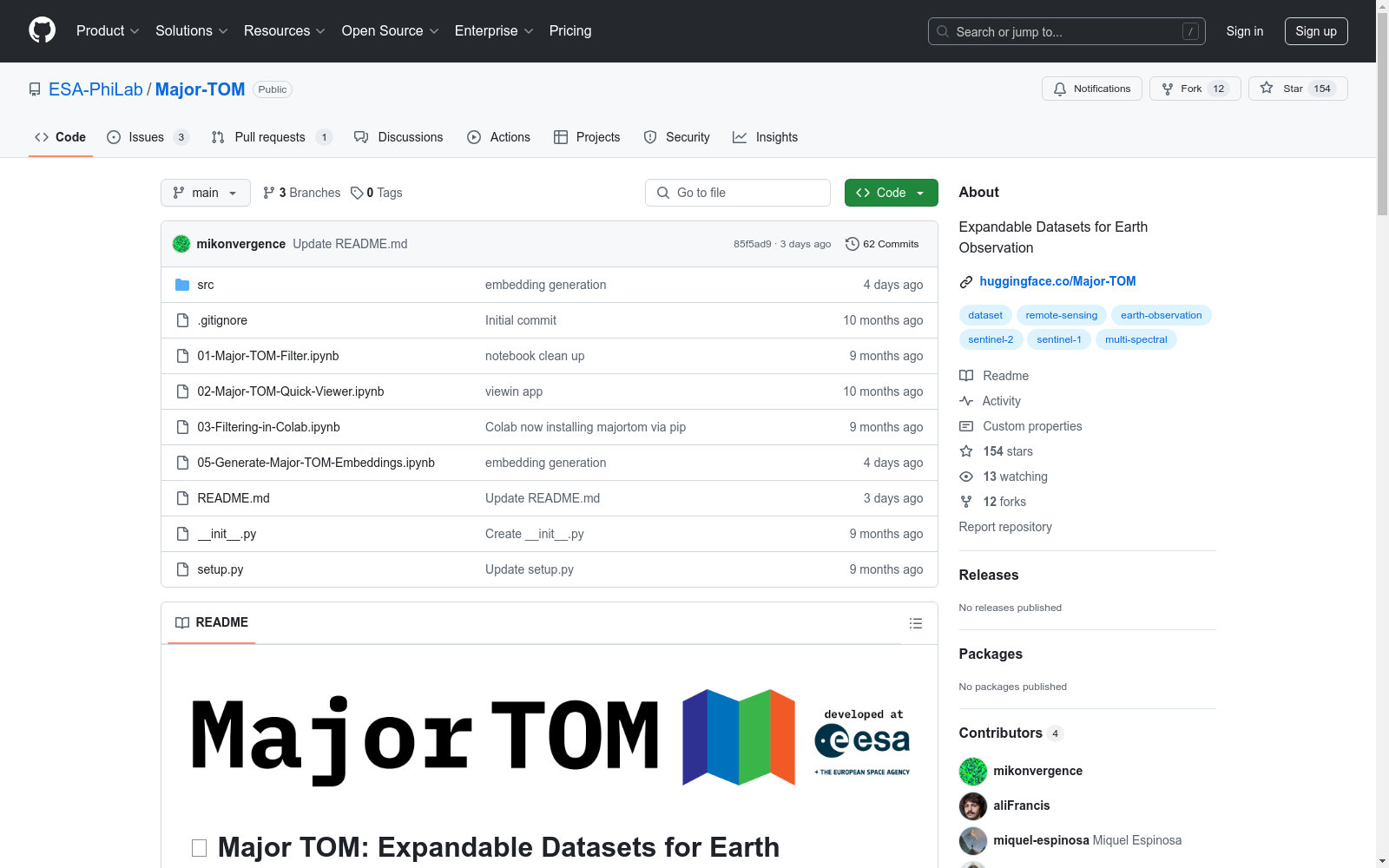The width and height of the screenshot is (1389, 868).
Task: Click the search magnifier icon in header
Action: 943,31
